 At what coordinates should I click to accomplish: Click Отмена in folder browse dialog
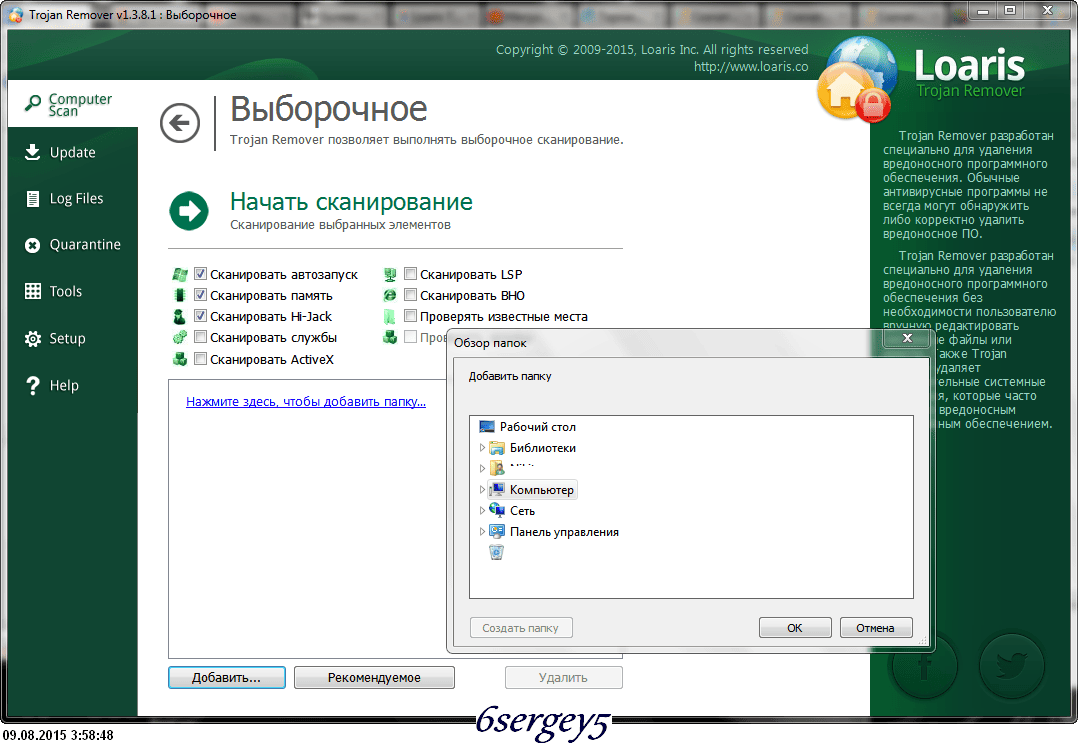(x=876, y=628)
